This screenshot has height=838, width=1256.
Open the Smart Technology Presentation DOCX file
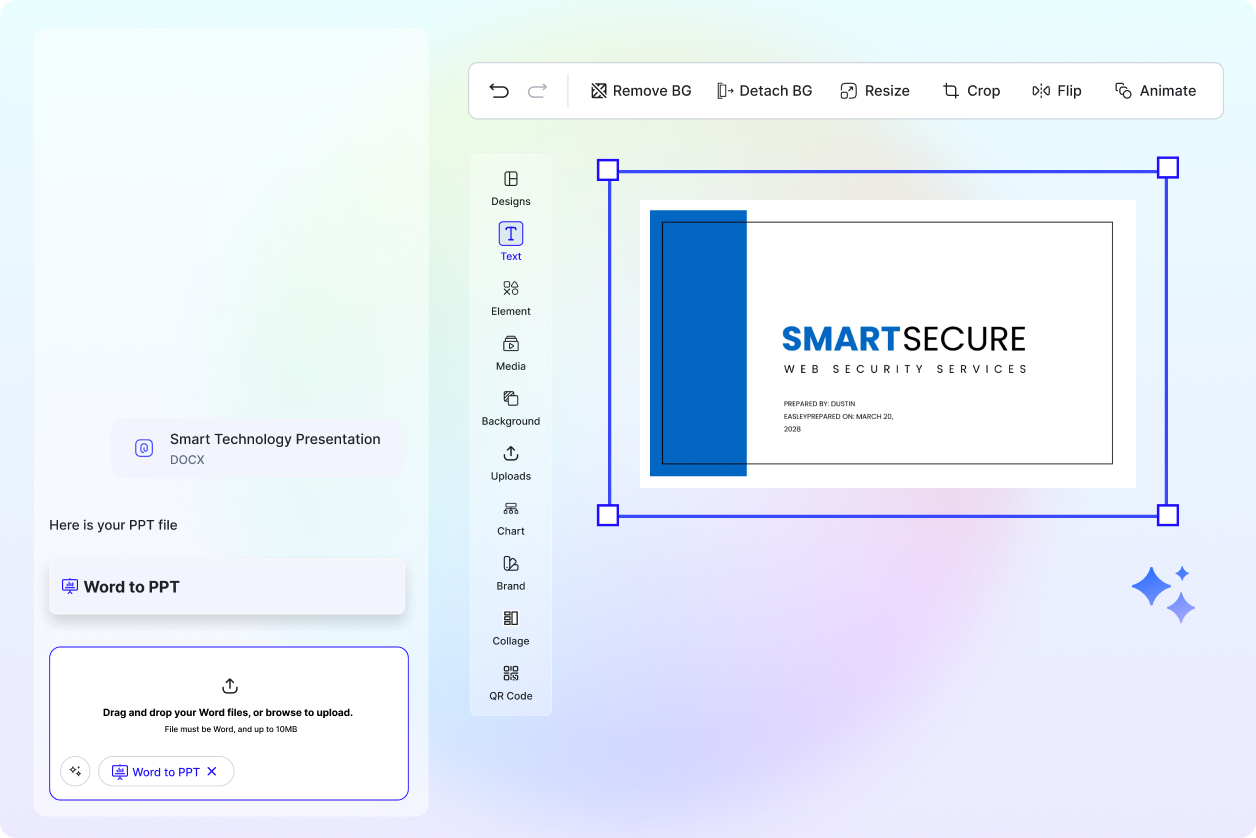258,448
